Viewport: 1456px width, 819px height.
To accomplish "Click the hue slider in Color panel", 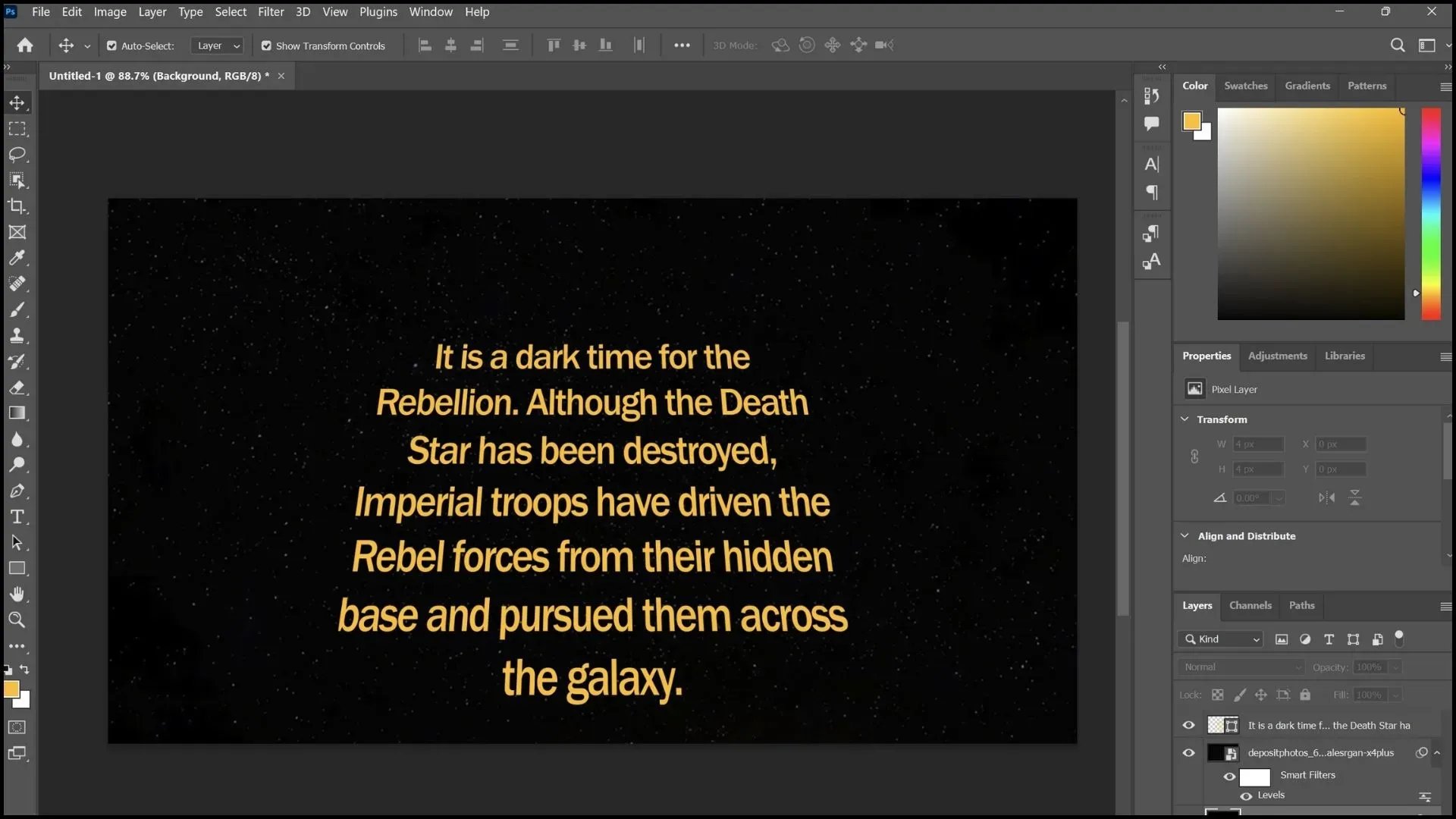I will pos(1431,214).
